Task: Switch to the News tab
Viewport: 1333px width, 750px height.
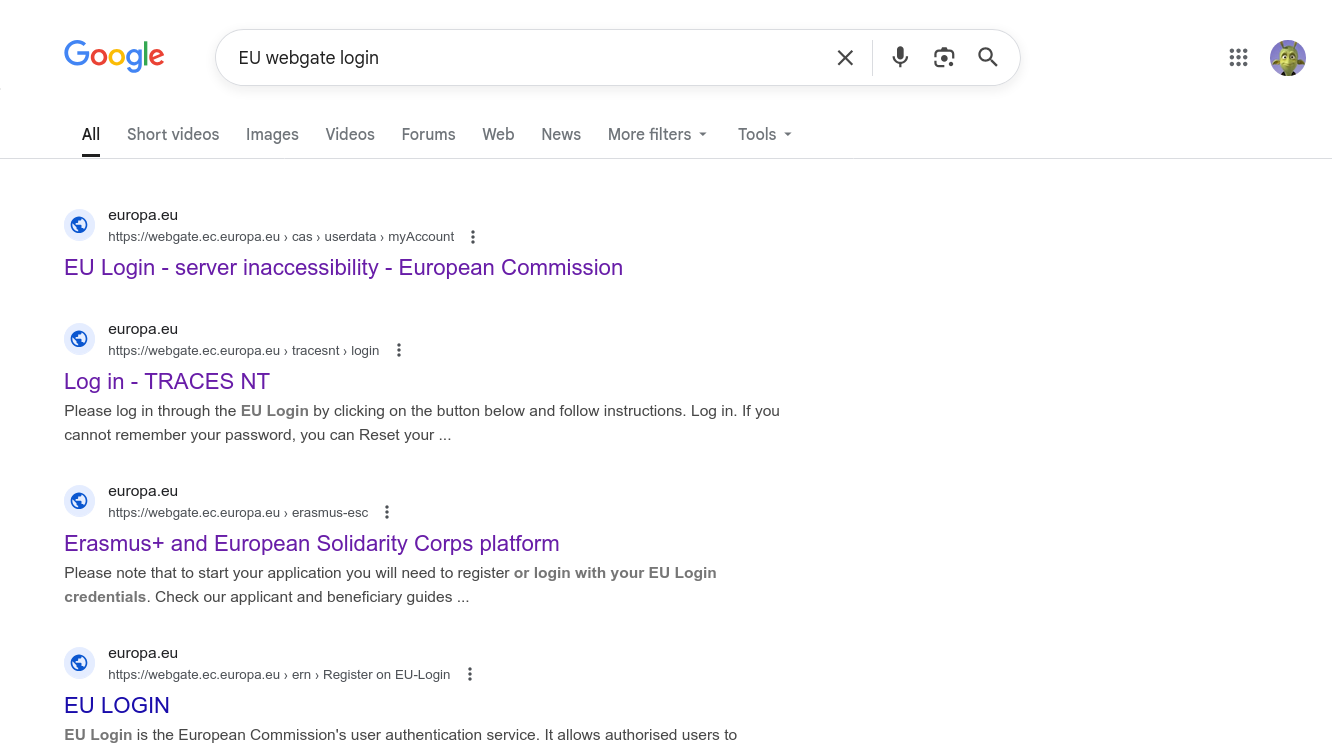Action: [x=561, y=134]
